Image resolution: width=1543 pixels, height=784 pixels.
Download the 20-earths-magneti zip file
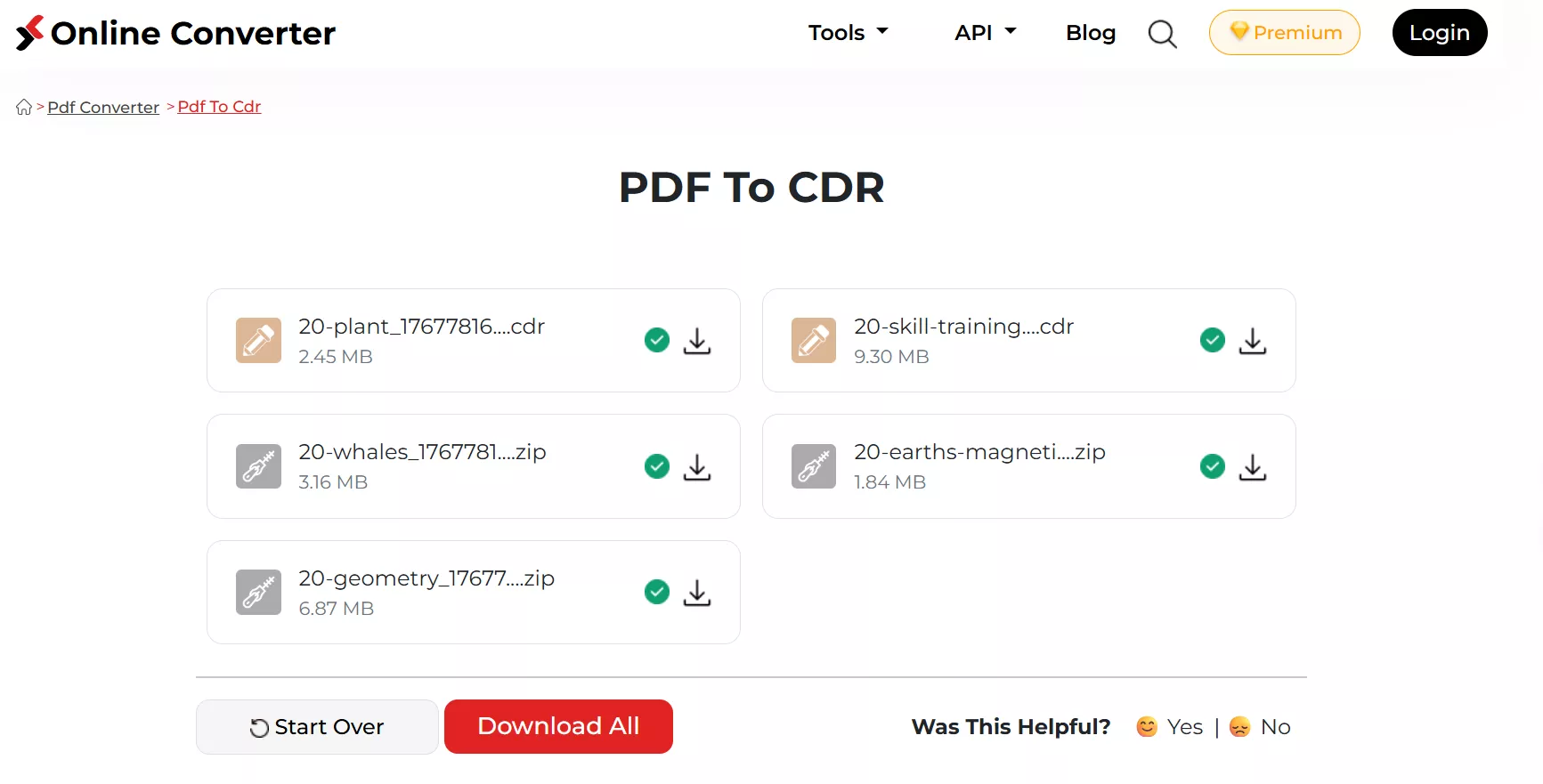(x=1252, y=467)
